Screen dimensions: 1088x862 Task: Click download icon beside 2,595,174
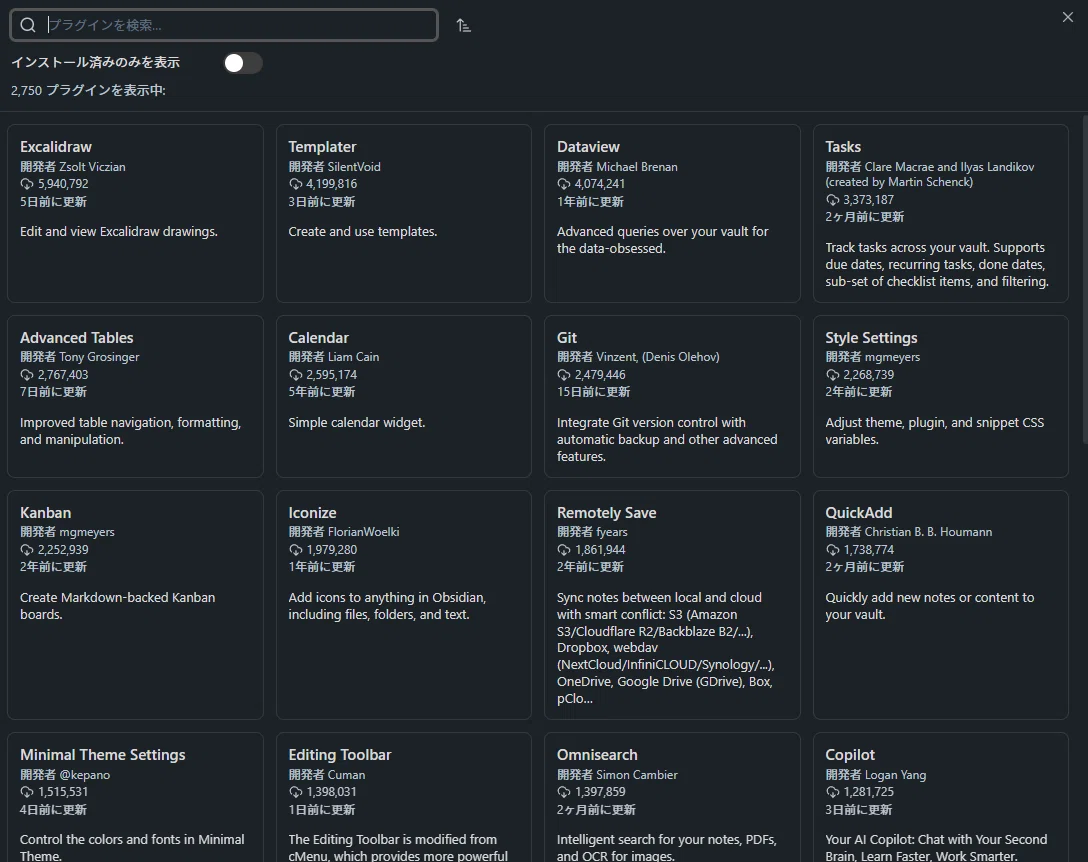pos(296,375)
